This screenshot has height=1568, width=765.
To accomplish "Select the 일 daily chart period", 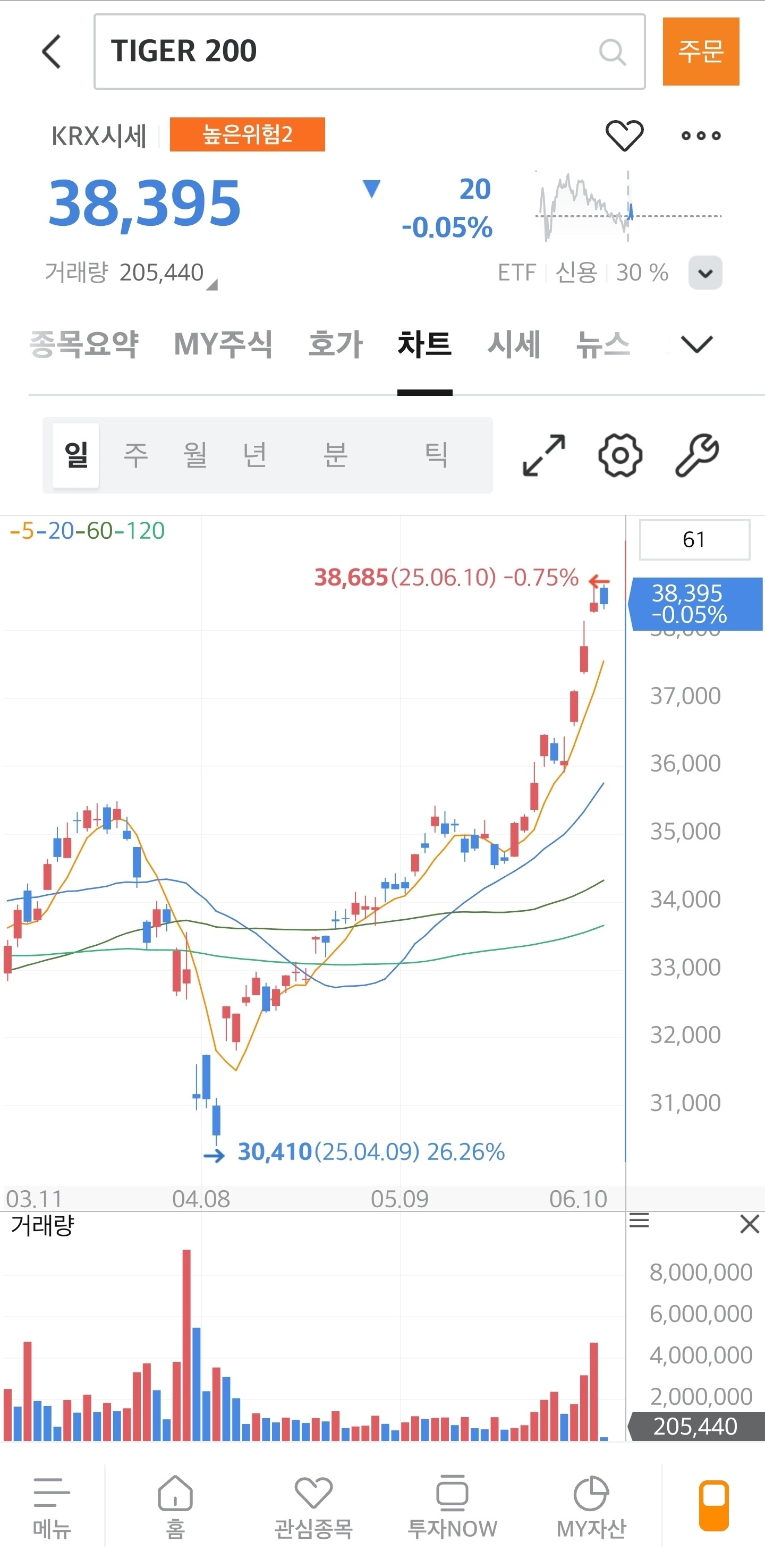I will (x=76, y=455).
